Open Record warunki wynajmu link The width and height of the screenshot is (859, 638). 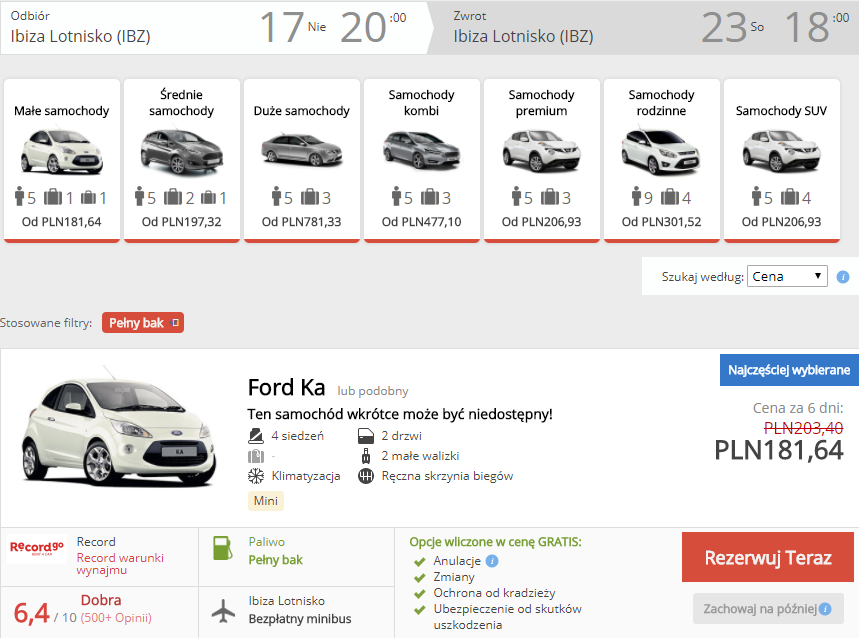coord(119,564)
